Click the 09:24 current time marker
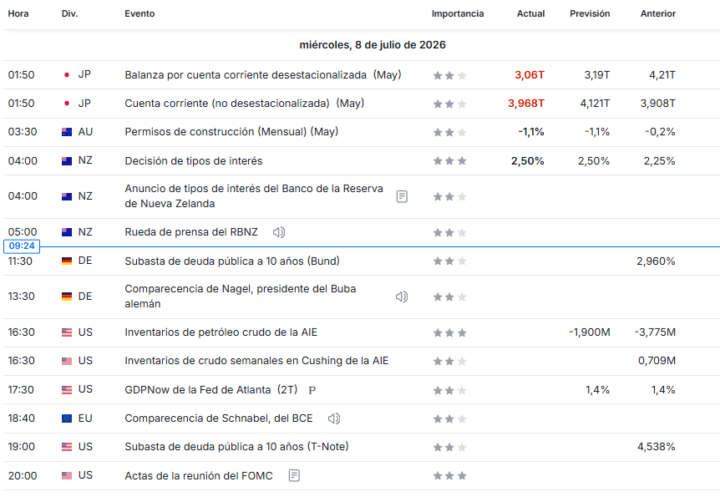Image resolution: width=720 pixels, height=497 pixels. (x=22, y=246)
